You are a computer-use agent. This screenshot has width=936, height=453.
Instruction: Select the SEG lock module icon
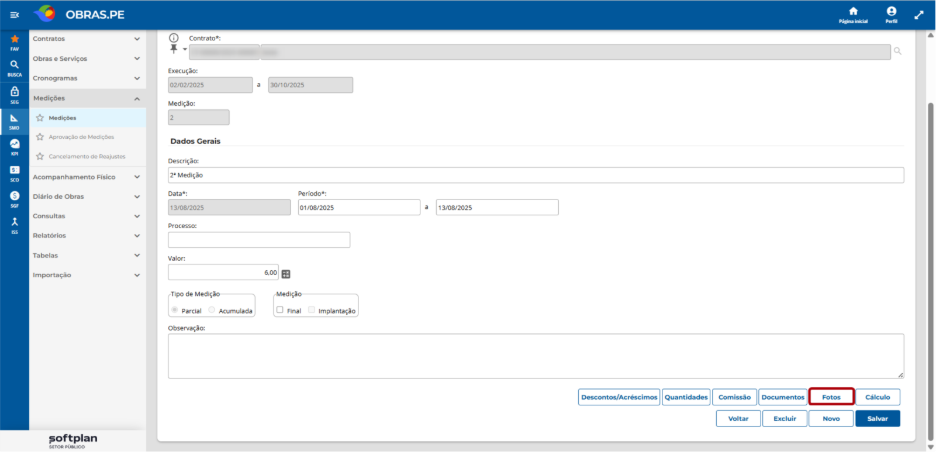tap(14, 91)
